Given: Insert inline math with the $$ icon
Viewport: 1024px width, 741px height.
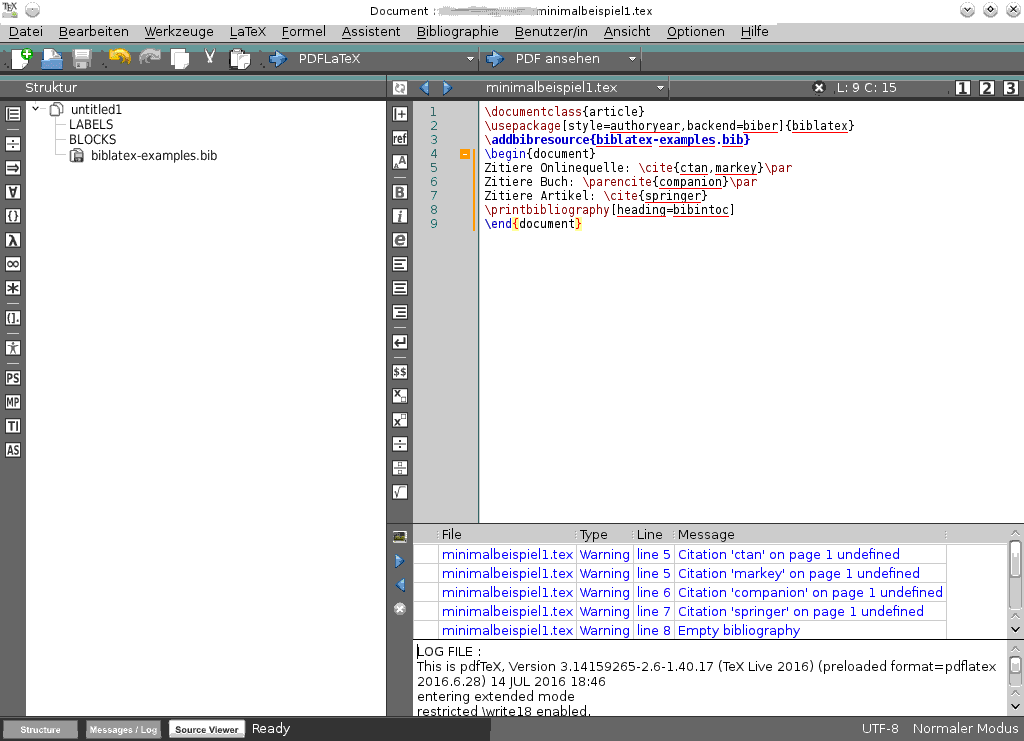Looking at the screenshot, I should pos(400,372).
